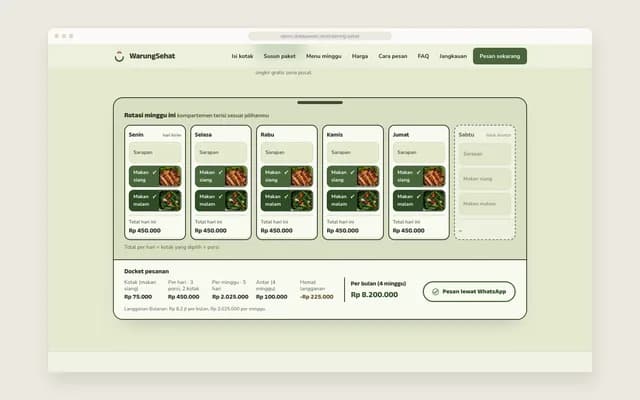Click docket Per minggu value Rp 2.025.000
Image resolution: width=640 pixels, height=400 pixels.
point(230,297)
